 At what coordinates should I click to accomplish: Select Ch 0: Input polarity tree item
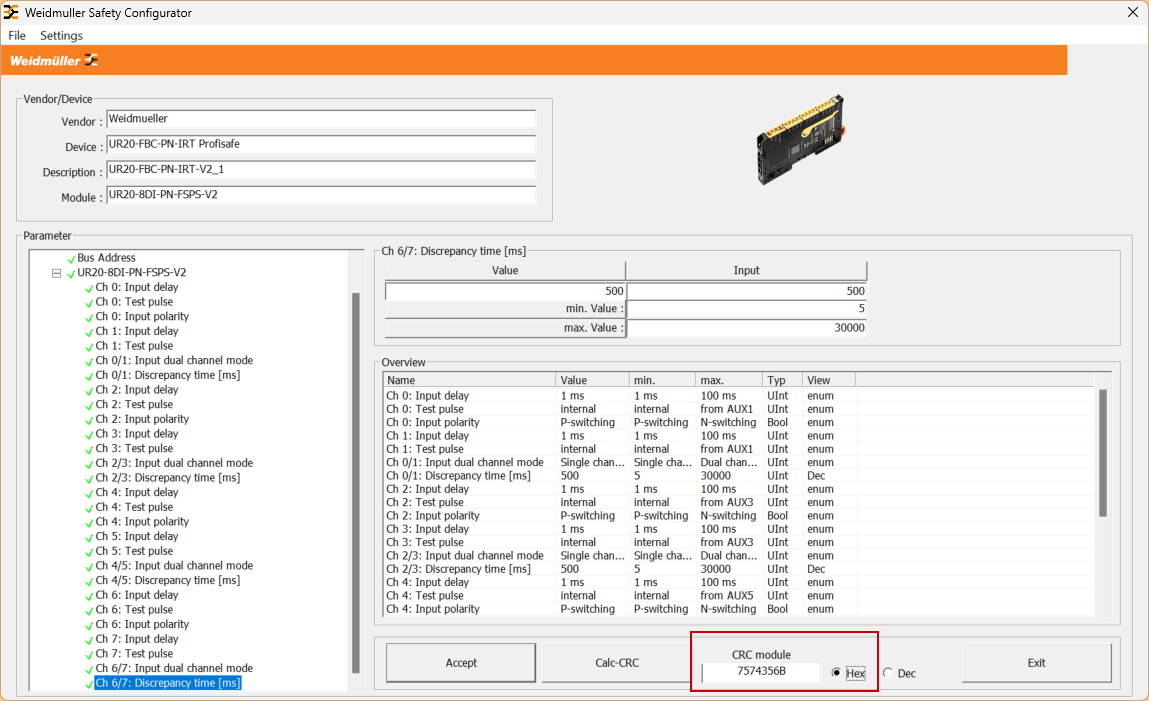142,316
